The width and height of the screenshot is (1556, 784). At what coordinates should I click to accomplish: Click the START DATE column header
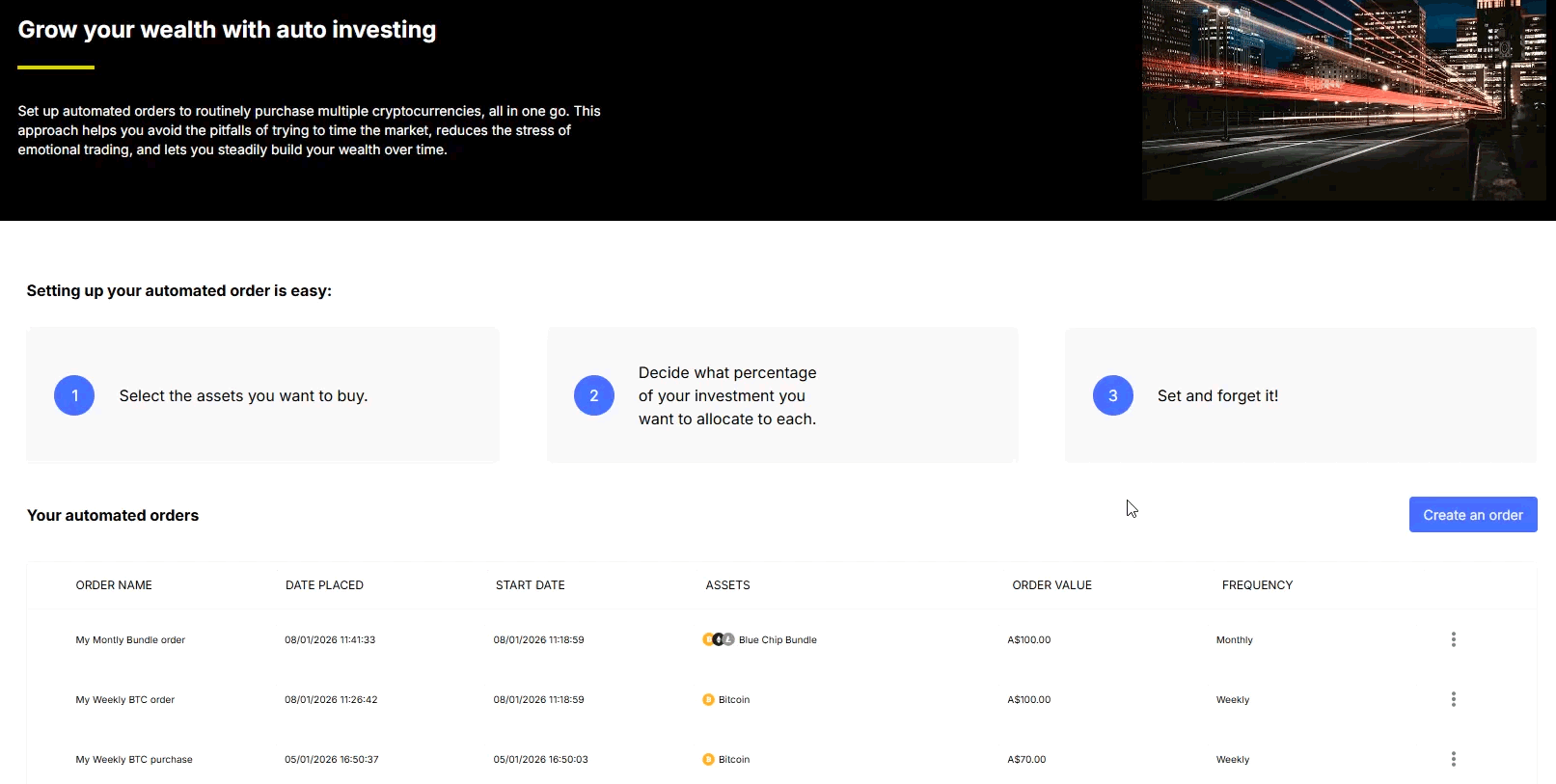tap(530, 585)
